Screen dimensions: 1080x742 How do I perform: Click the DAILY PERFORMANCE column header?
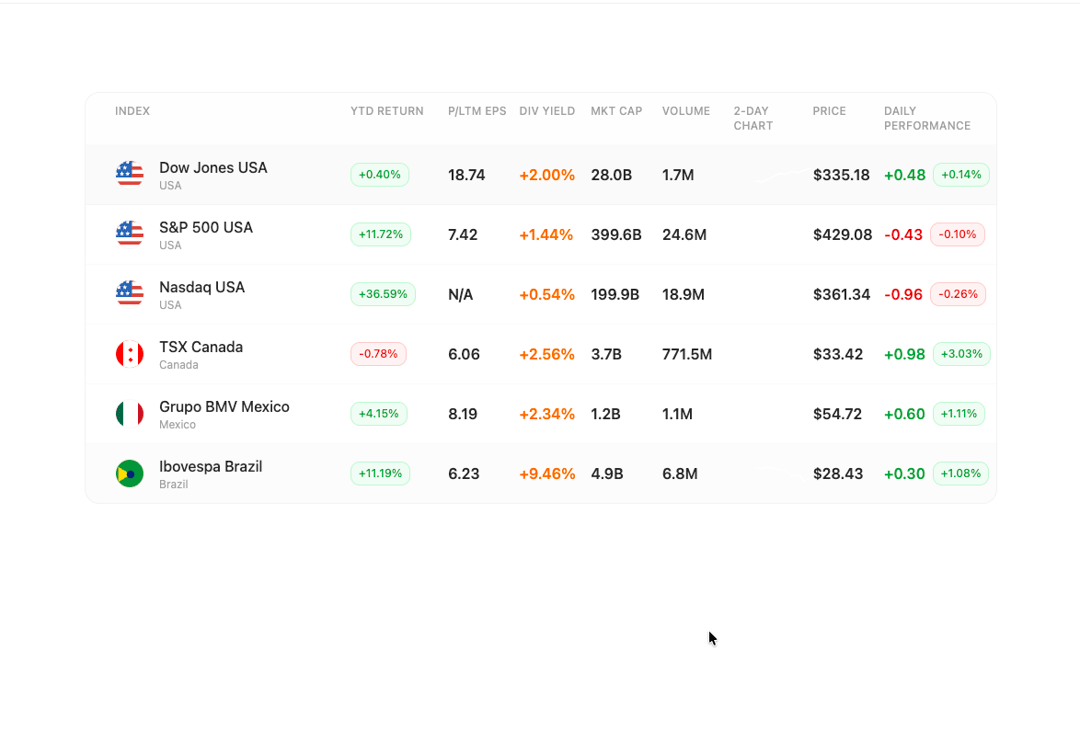[x=927, y=118]
